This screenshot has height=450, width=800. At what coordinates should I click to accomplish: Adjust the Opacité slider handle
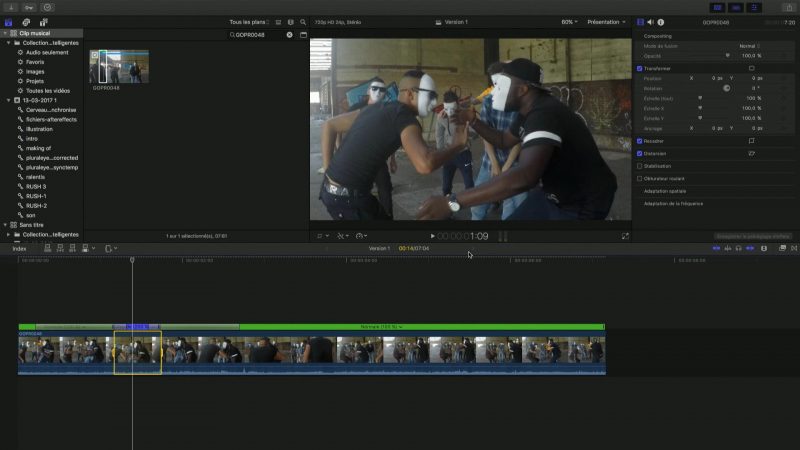pos(728,56)
